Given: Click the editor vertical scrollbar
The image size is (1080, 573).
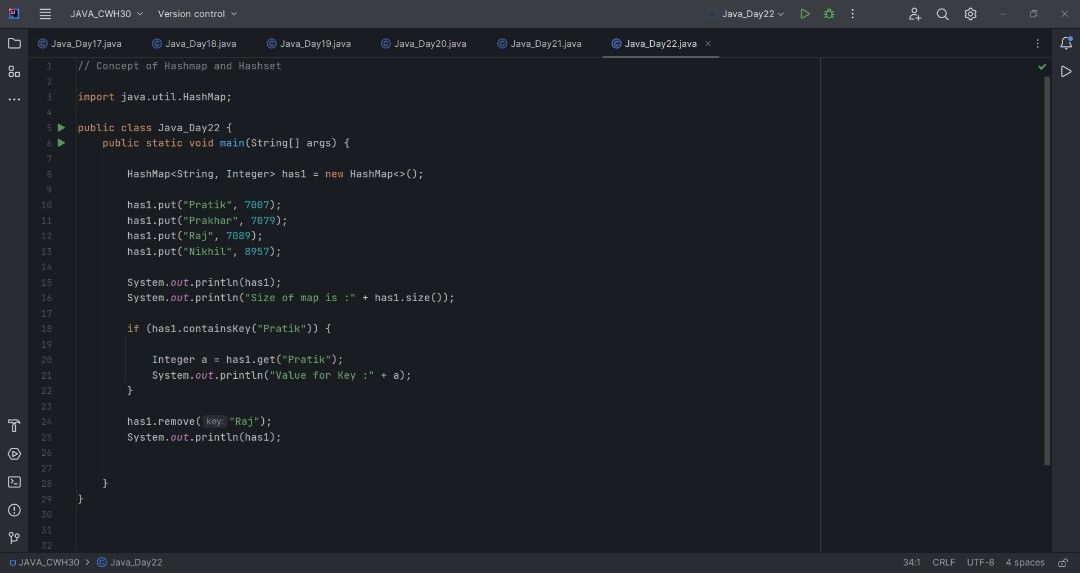Looking at the screenshot, I should (x=1047, y=271).
